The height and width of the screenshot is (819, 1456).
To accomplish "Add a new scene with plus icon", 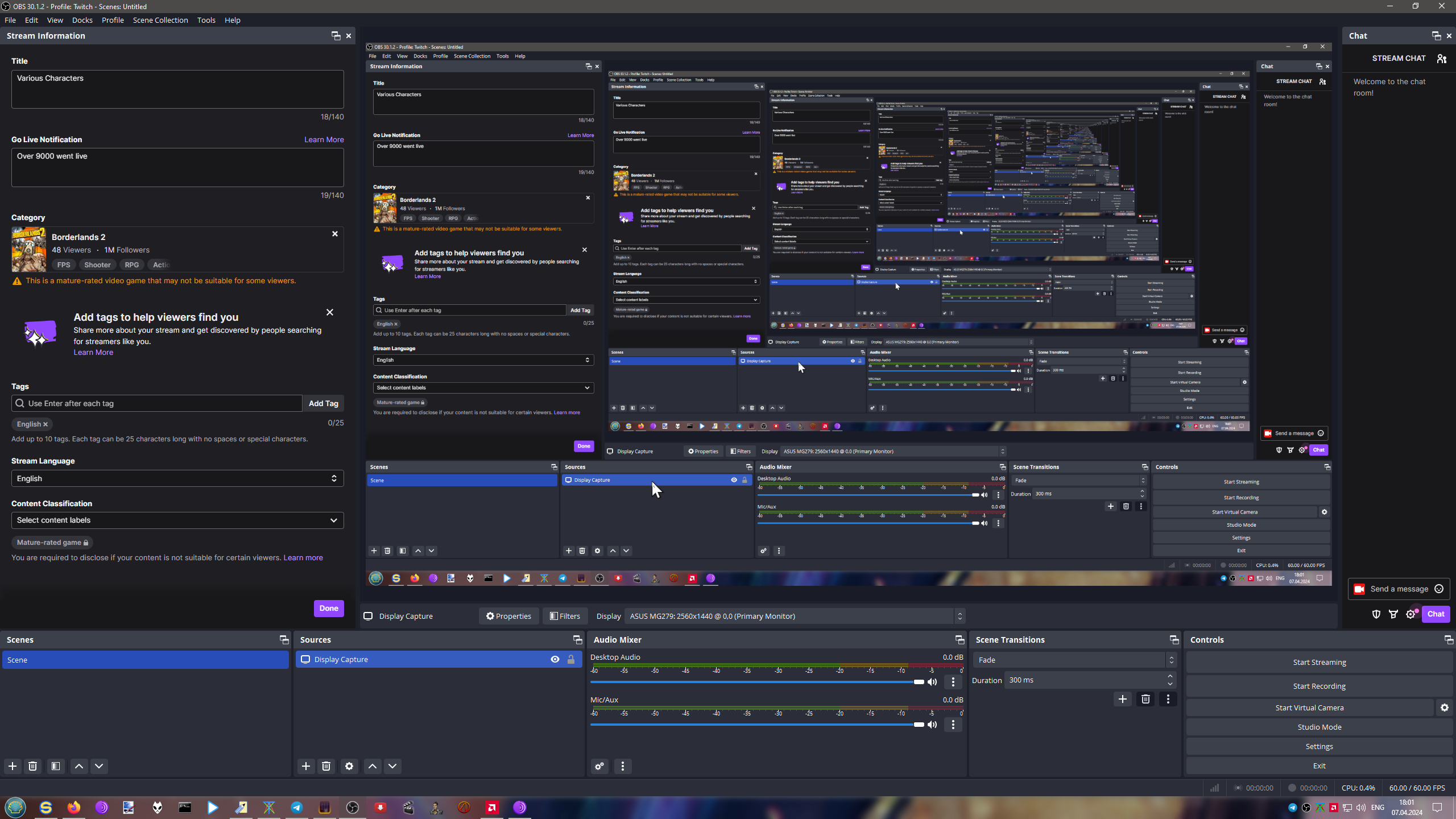I will [x=13, y=766].
